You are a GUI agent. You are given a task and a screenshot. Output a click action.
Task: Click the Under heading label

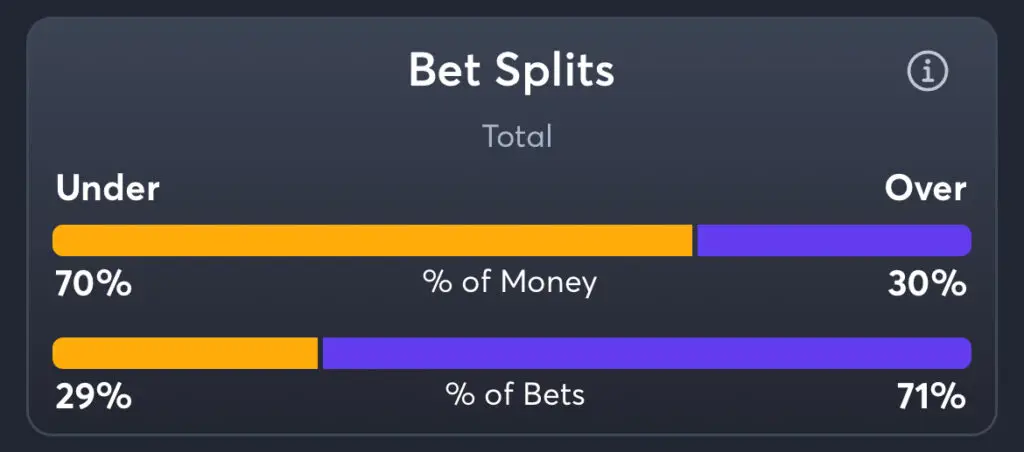[x=108, y=189]
